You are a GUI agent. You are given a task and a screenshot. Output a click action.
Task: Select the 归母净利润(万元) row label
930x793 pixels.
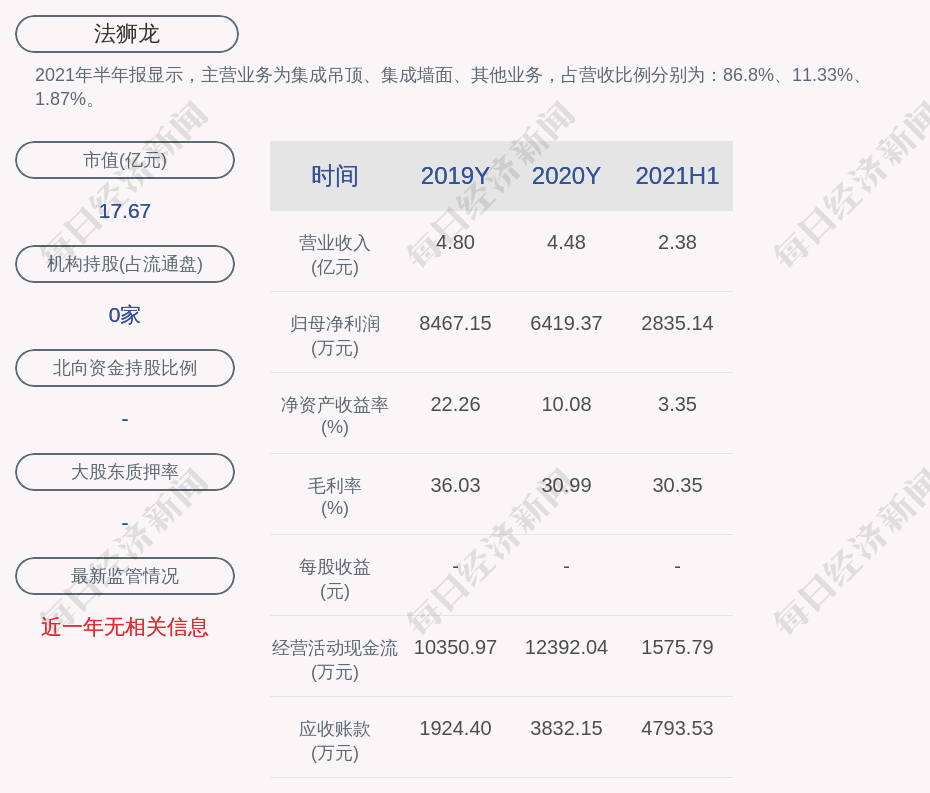[x=335, y=335]
